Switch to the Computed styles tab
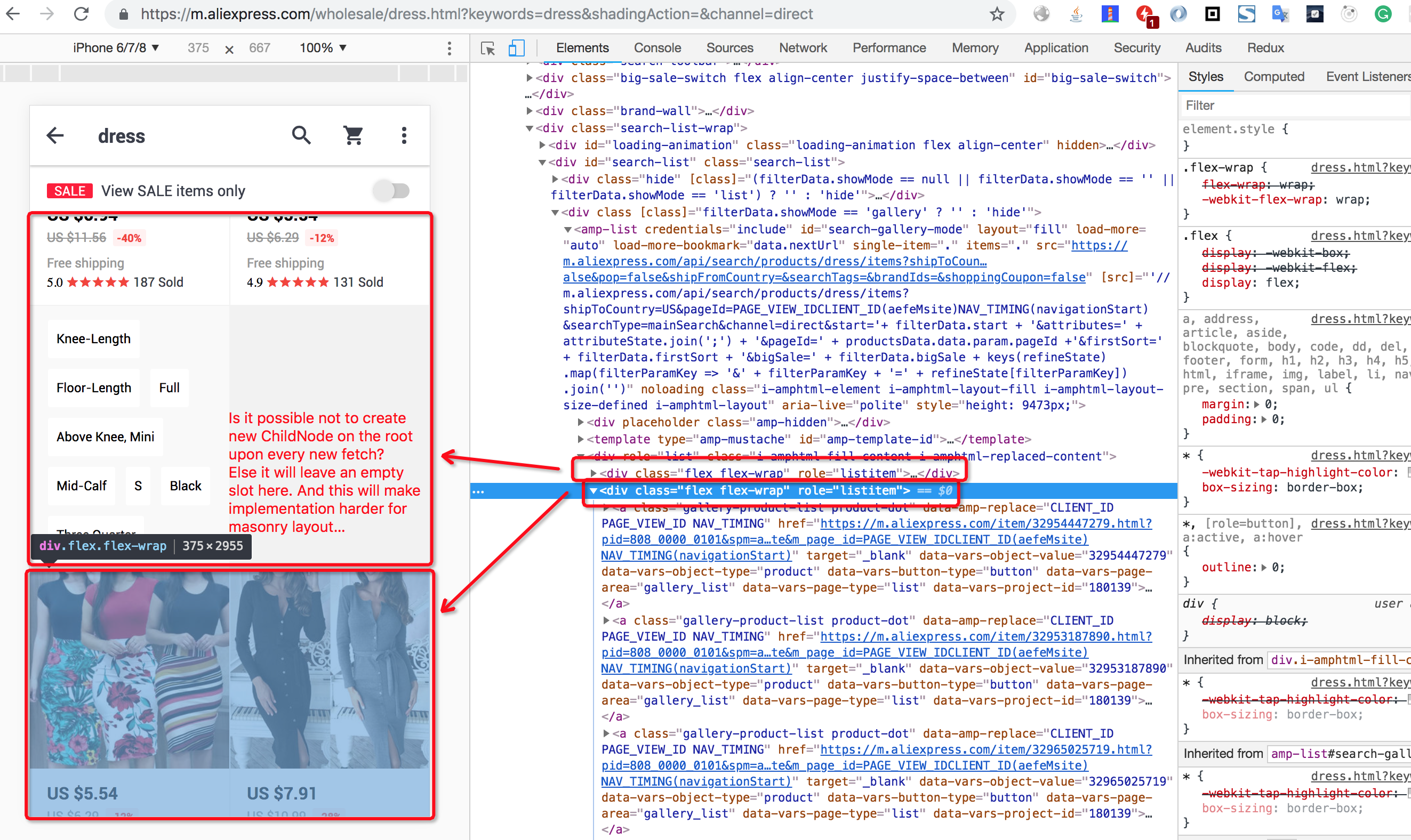 [x=1273, y=76]
